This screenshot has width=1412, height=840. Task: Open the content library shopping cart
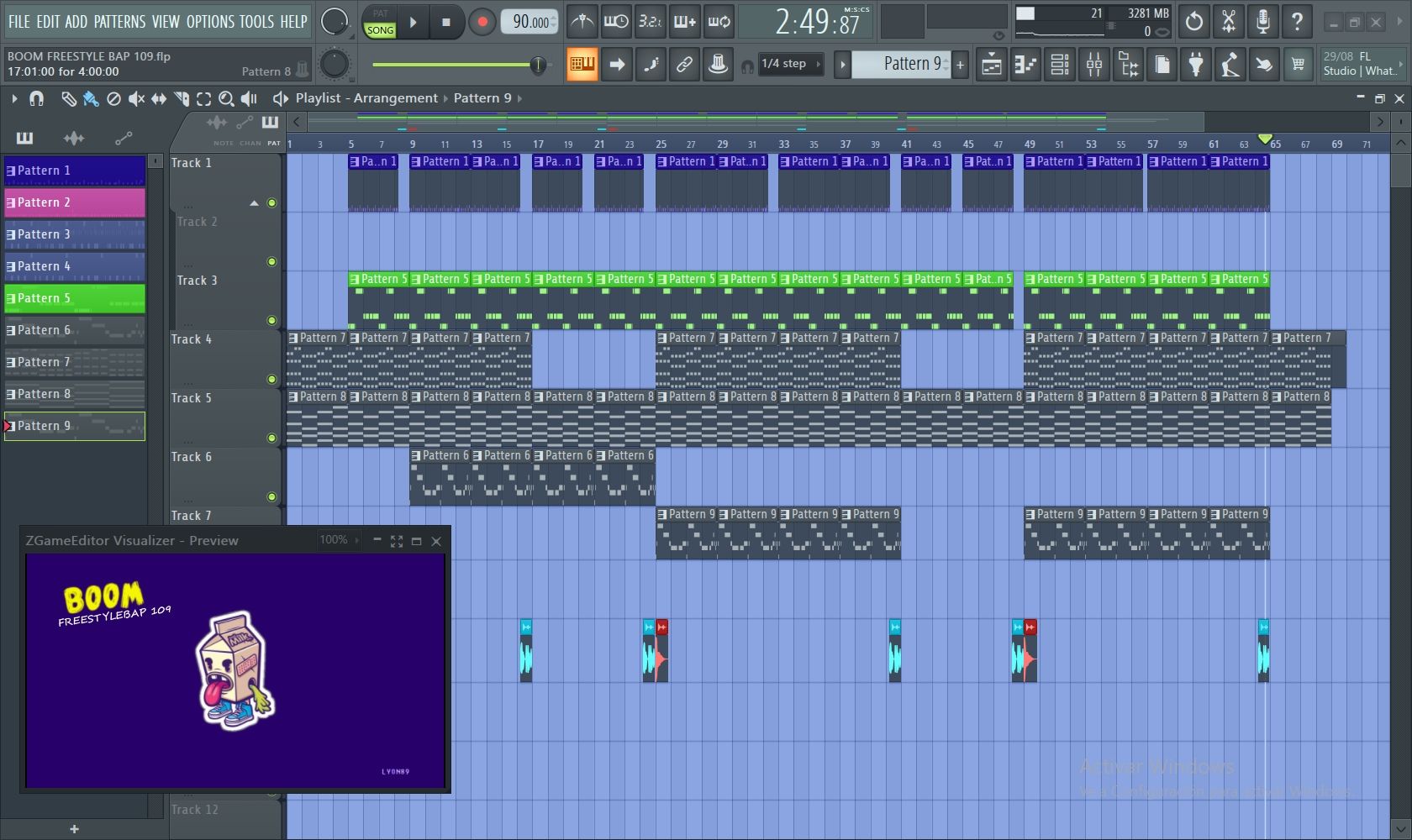1298,64
